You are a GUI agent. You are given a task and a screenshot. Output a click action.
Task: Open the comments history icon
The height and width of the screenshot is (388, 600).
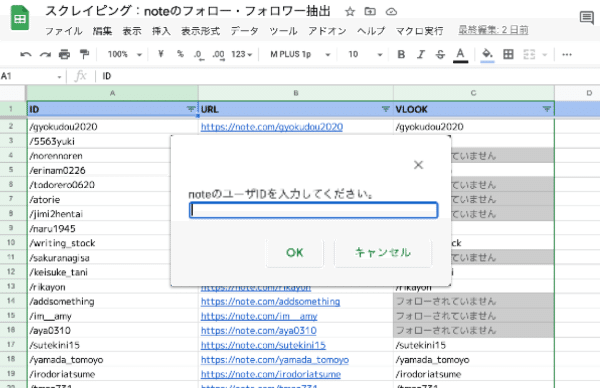(586, 18)
